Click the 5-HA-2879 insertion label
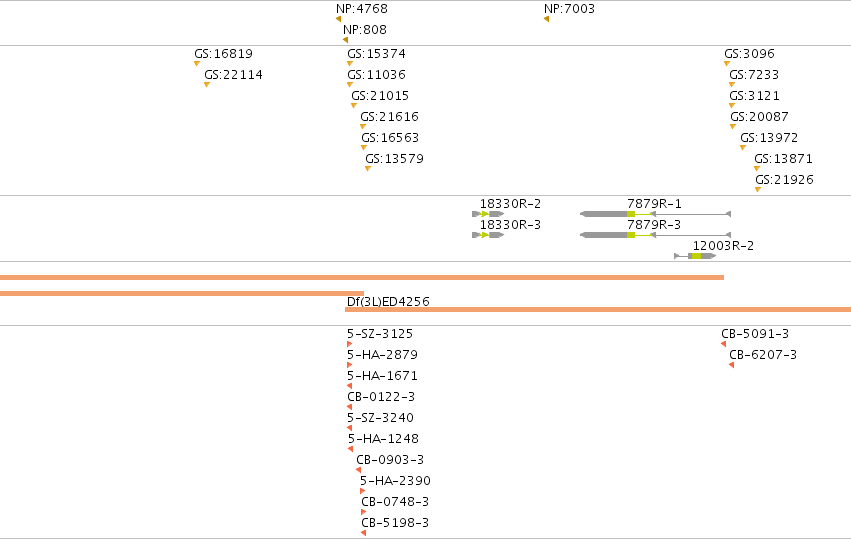Screen dimensions: 851x539 383,355
